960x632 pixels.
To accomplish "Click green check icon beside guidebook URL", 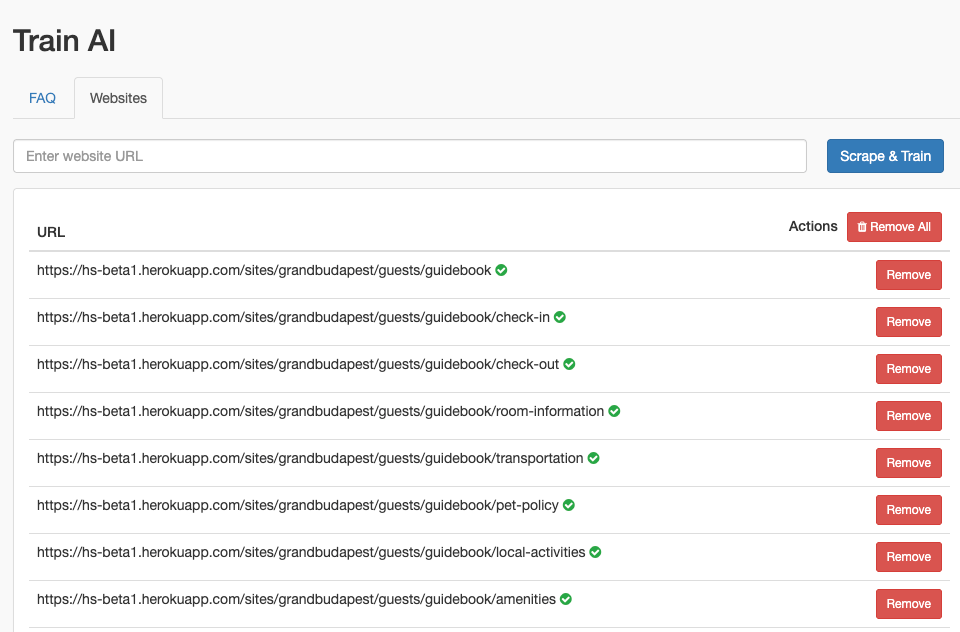I will pyautogui.click(x=502, y=270).
